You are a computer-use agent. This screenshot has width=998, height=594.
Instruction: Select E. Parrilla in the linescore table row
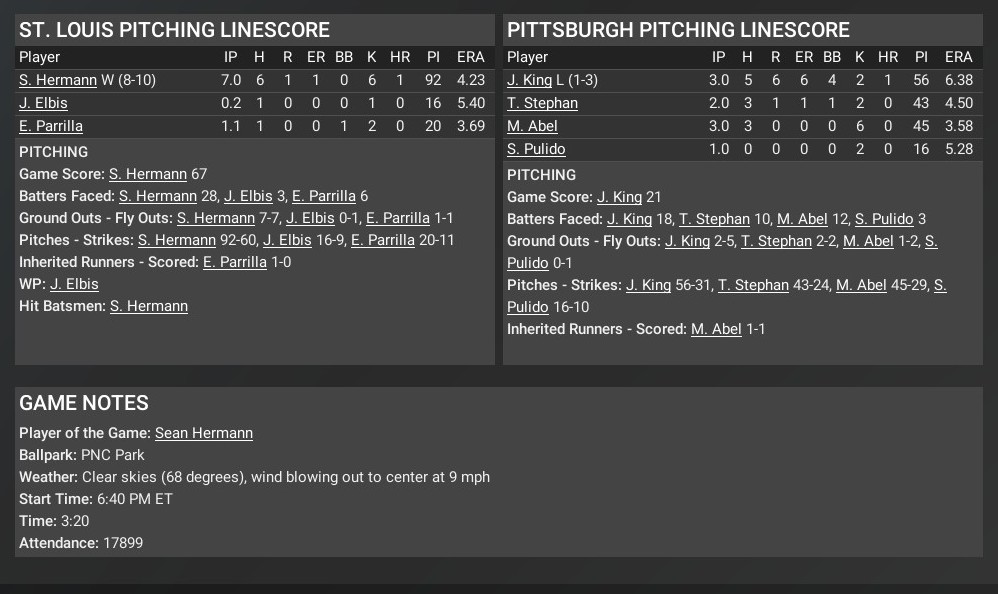[51, 126]
